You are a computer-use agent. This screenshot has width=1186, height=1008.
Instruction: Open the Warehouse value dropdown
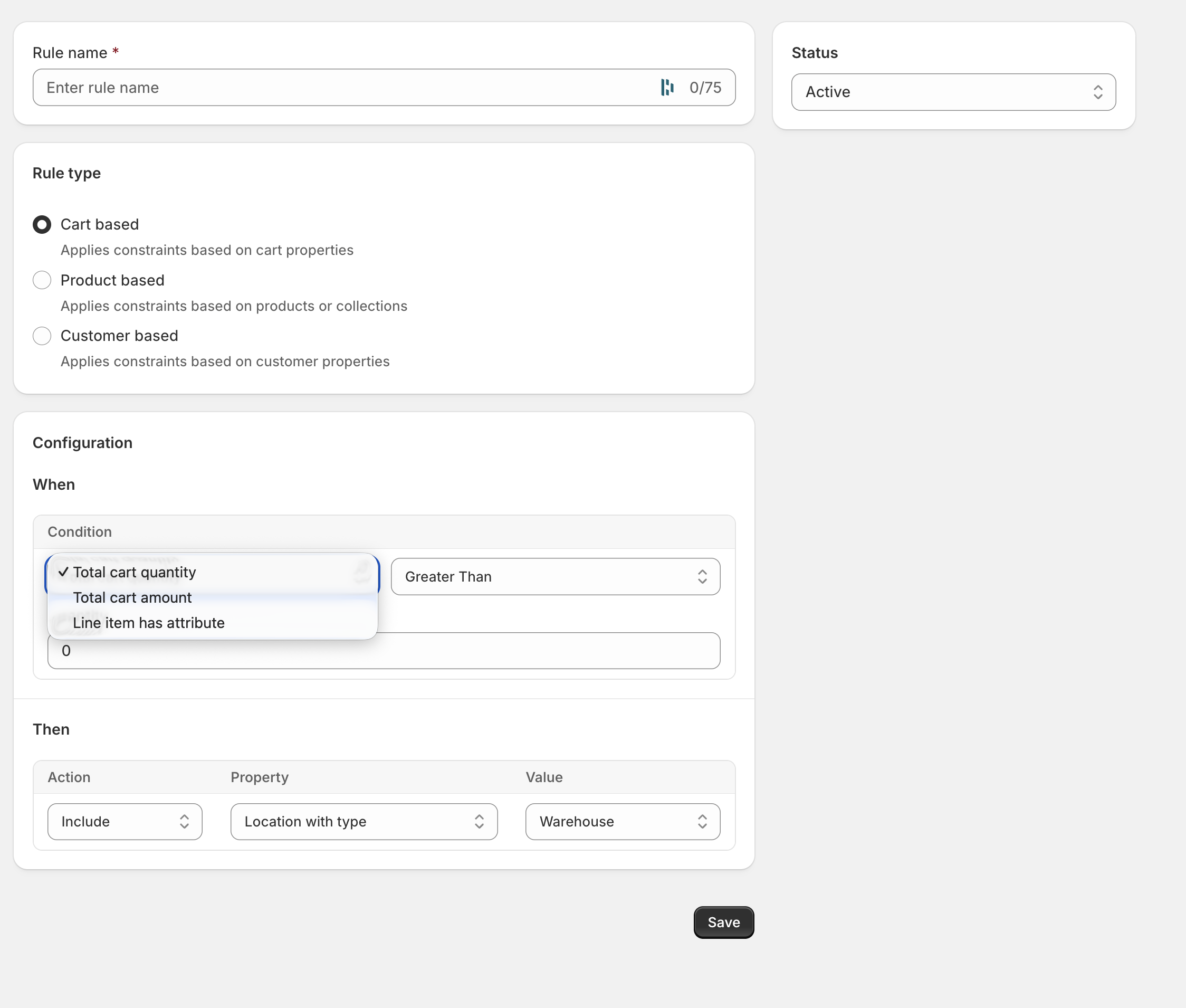click(x=621, y=822)
